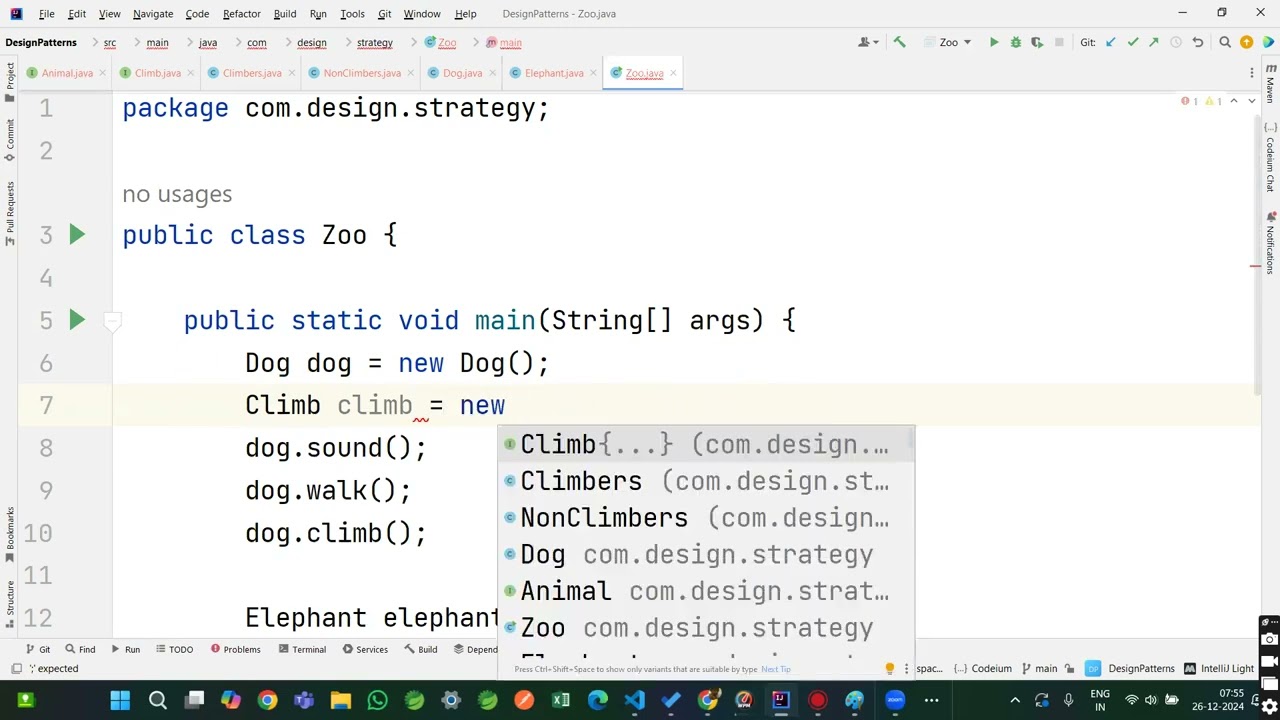This screenshot has width=1280, height=720.
Task: Click run gutter icon beside class Zoo
Action: tap(77, 235)
